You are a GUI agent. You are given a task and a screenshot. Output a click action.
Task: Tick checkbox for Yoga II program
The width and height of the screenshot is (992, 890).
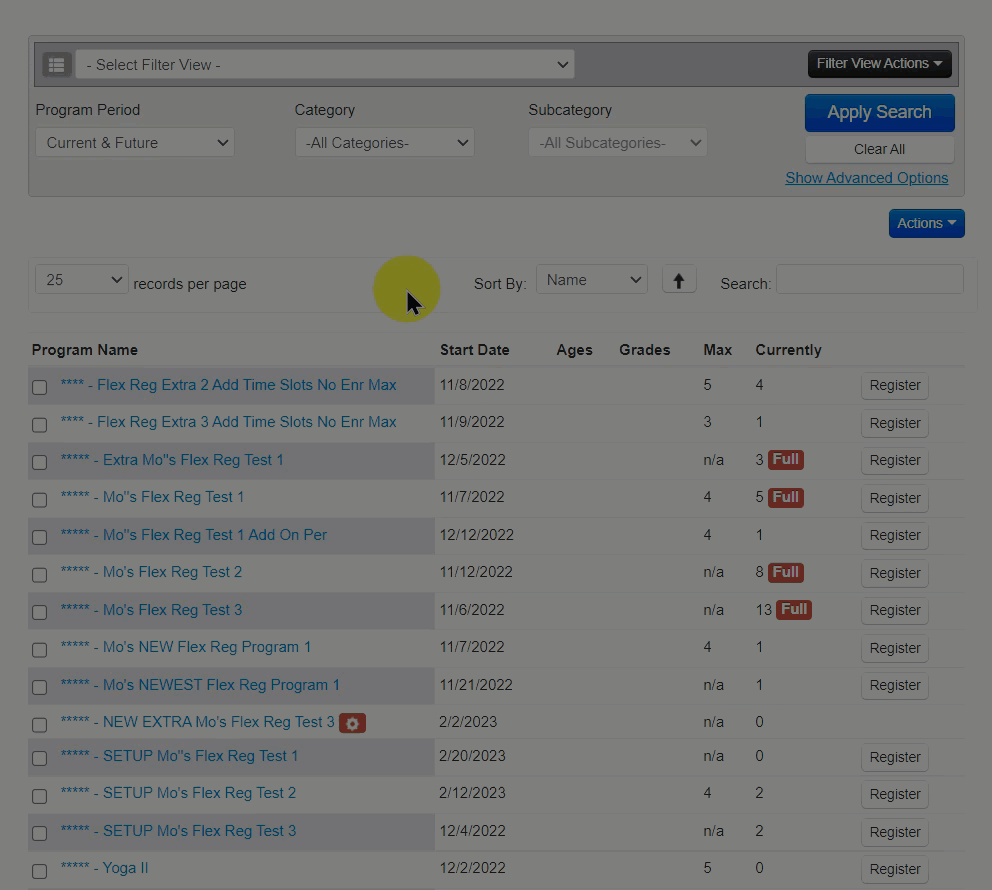click(40, 871)
